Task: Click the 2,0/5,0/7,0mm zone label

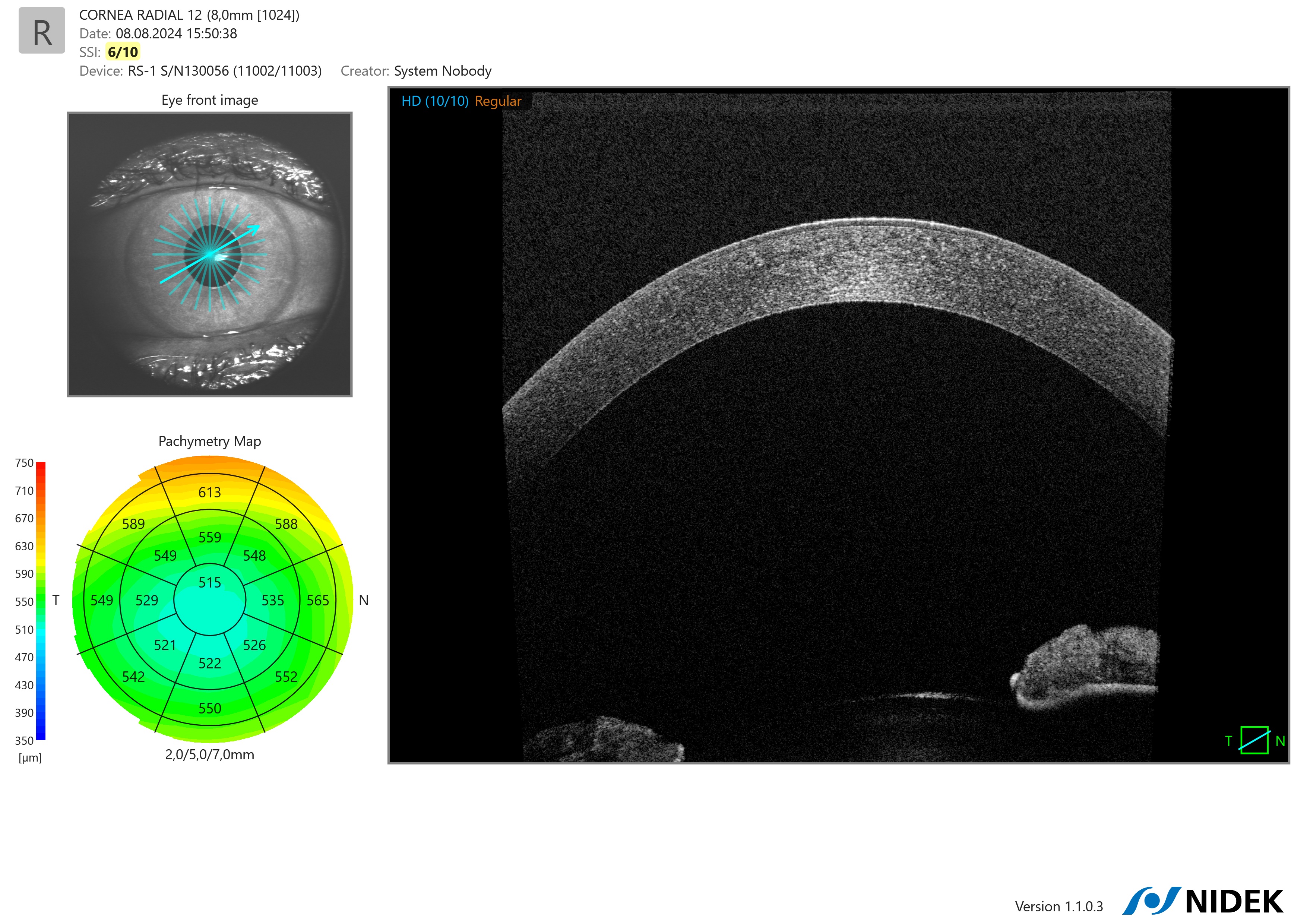Action: point(209,754)
